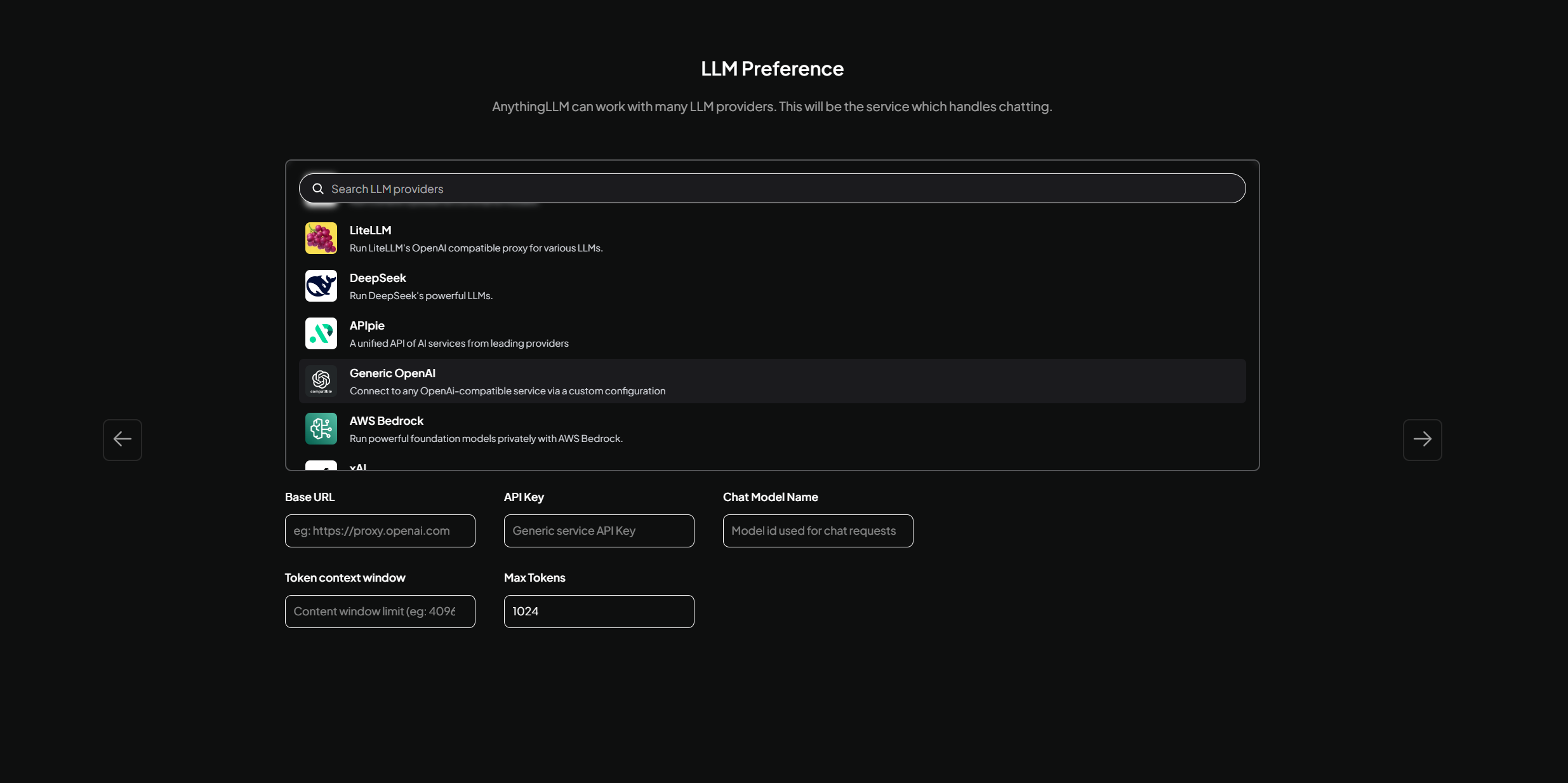Screen dimensions: 1568x783
Task: Click the LiteLLM grapes logo icon
Action: click(x=321, y=238)
